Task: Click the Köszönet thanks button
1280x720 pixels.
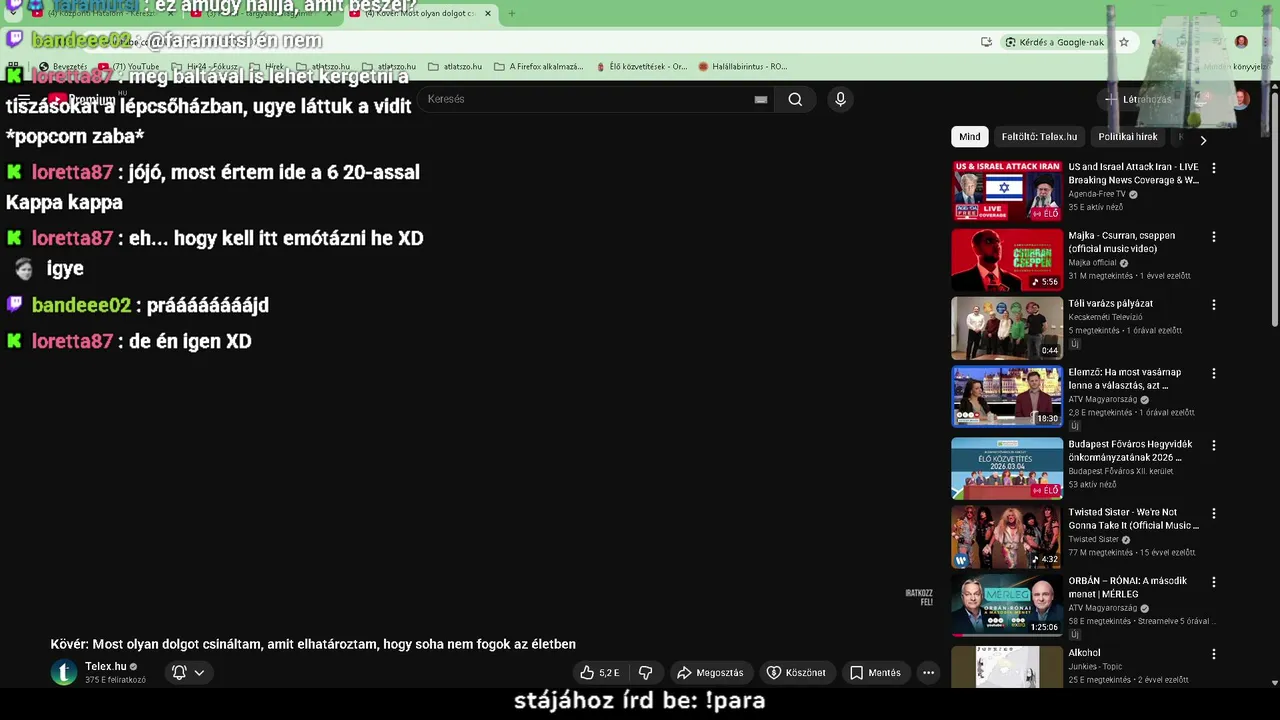Action: (796, 673)
